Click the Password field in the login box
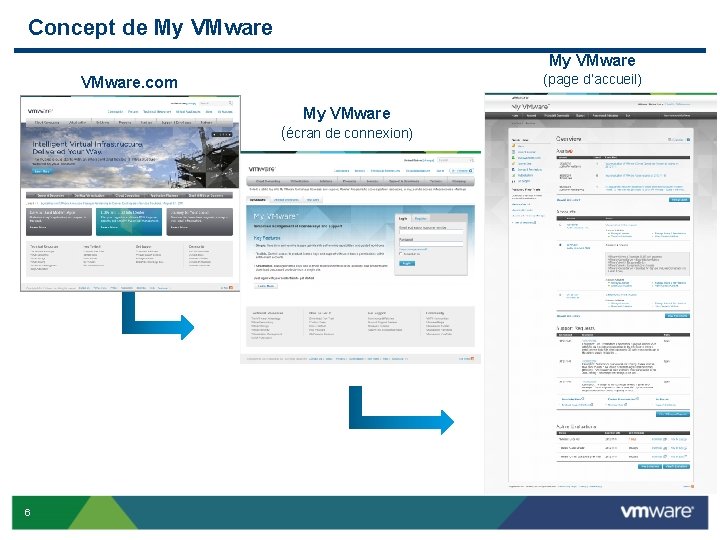This screenshot has height=540, width=720. [x=431, y=244]
